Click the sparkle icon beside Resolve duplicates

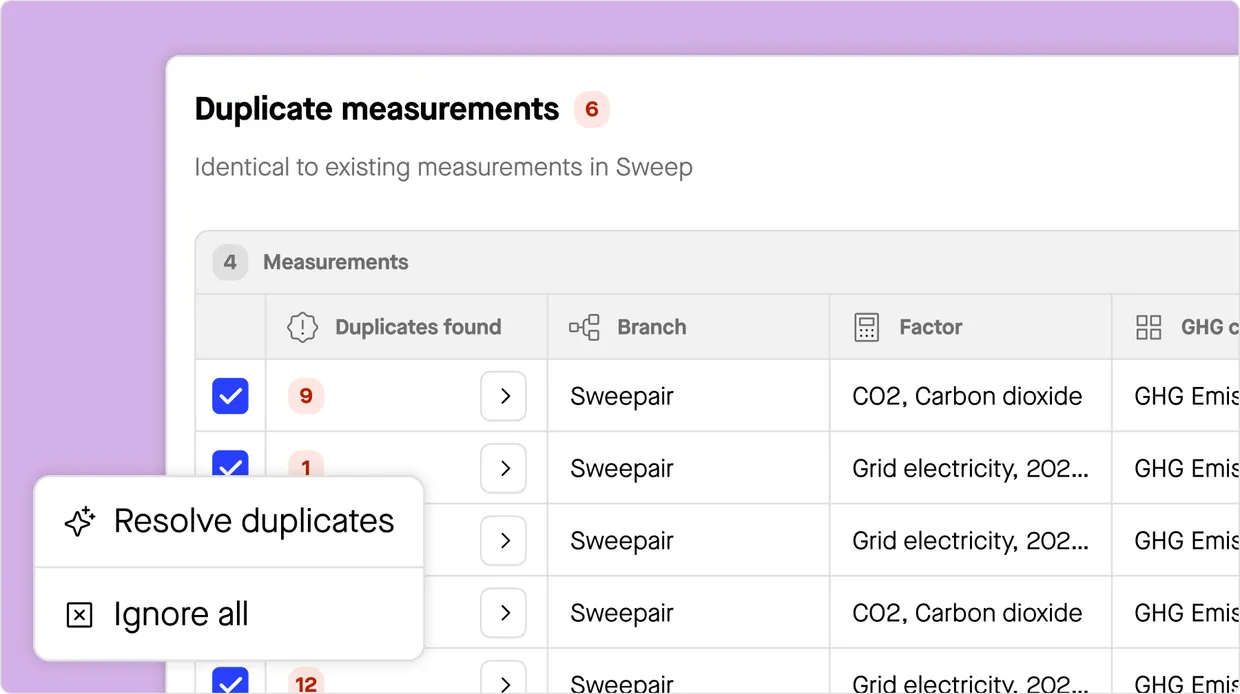[79, 522]
